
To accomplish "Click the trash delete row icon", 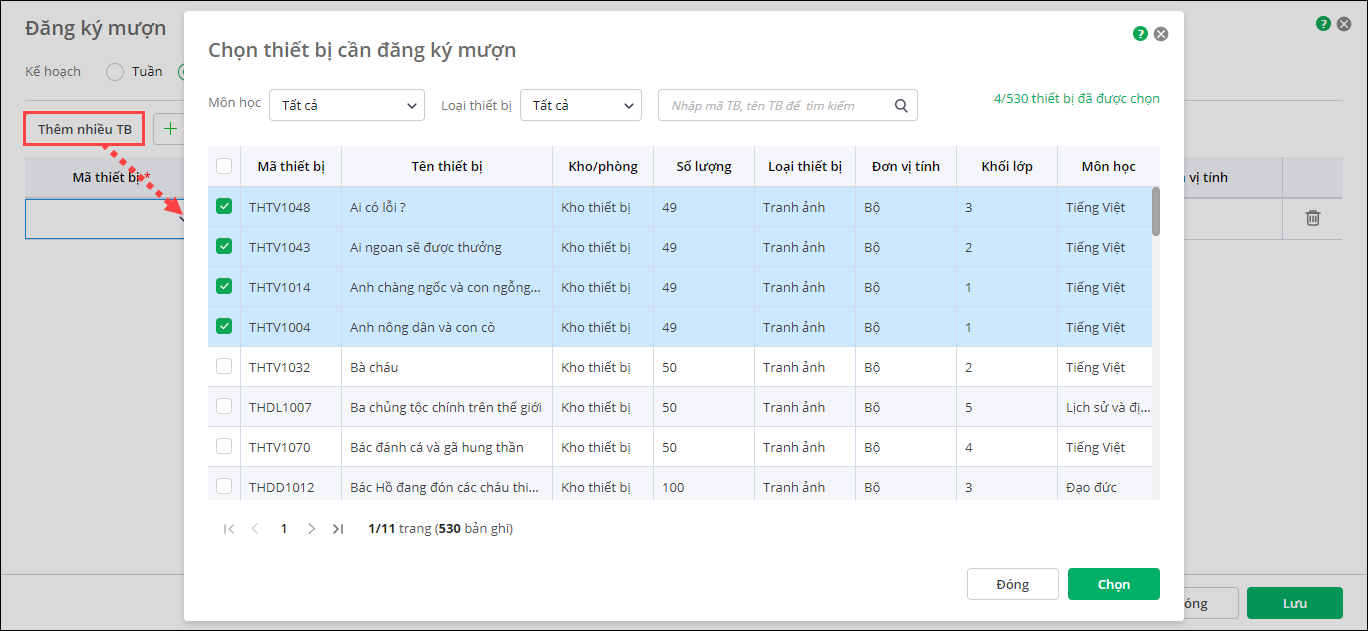I will coord(1313,218).
